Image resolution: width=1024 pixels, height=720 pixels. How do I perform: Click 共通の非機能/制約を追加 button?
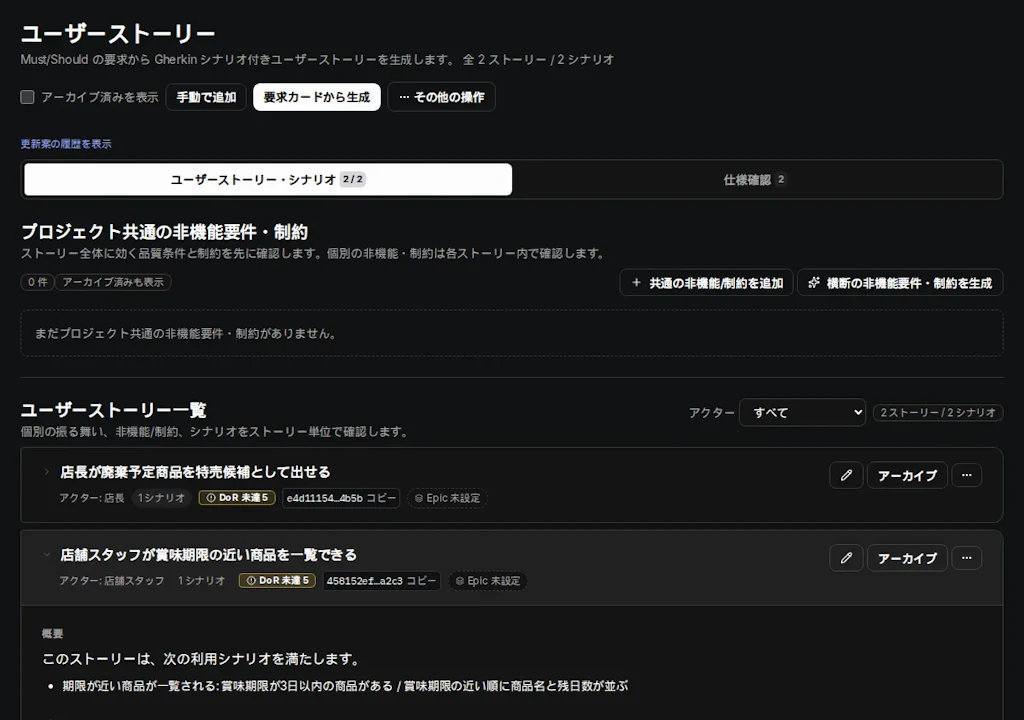(x=707, y=283)
